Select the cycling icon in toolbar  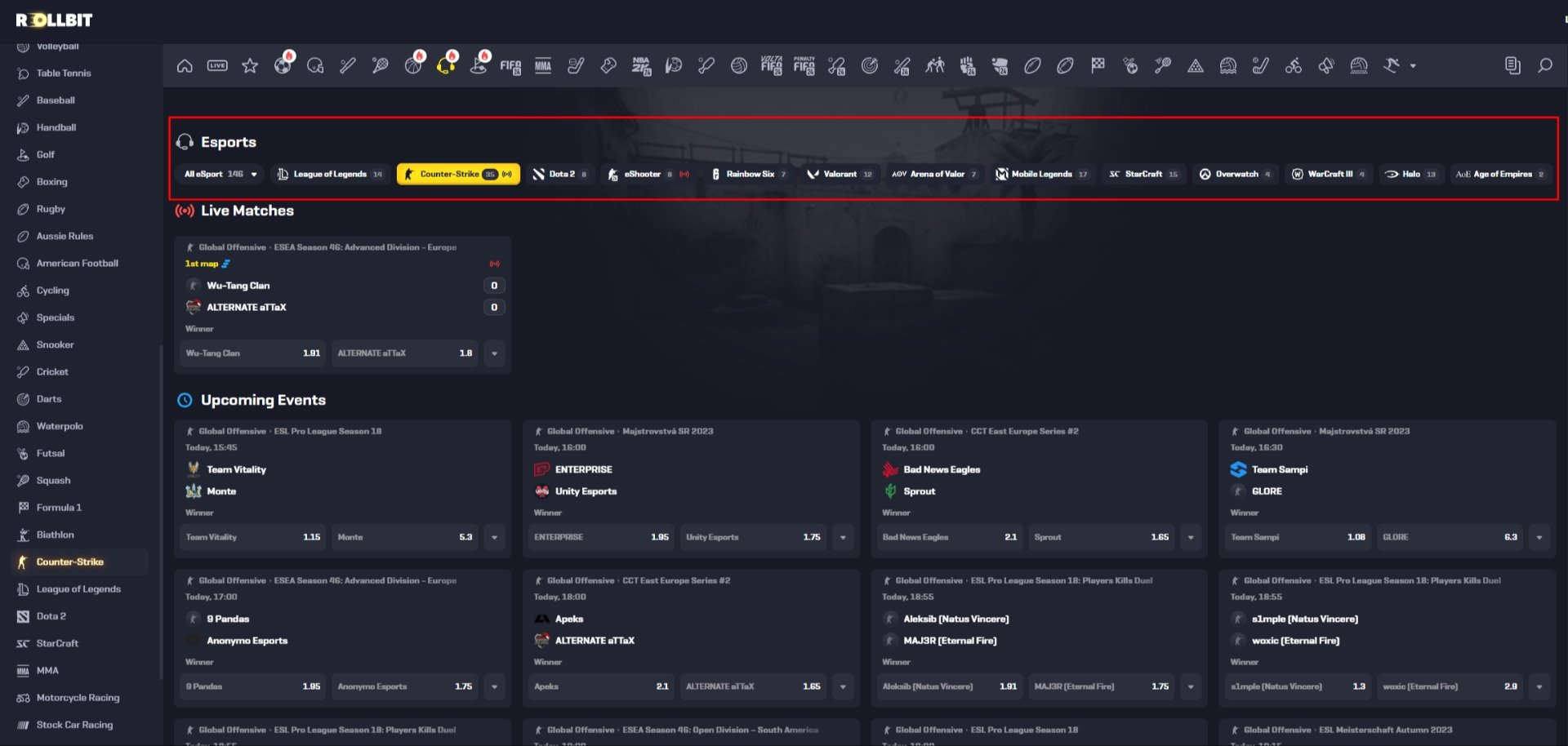click(x=1294, y=65)
